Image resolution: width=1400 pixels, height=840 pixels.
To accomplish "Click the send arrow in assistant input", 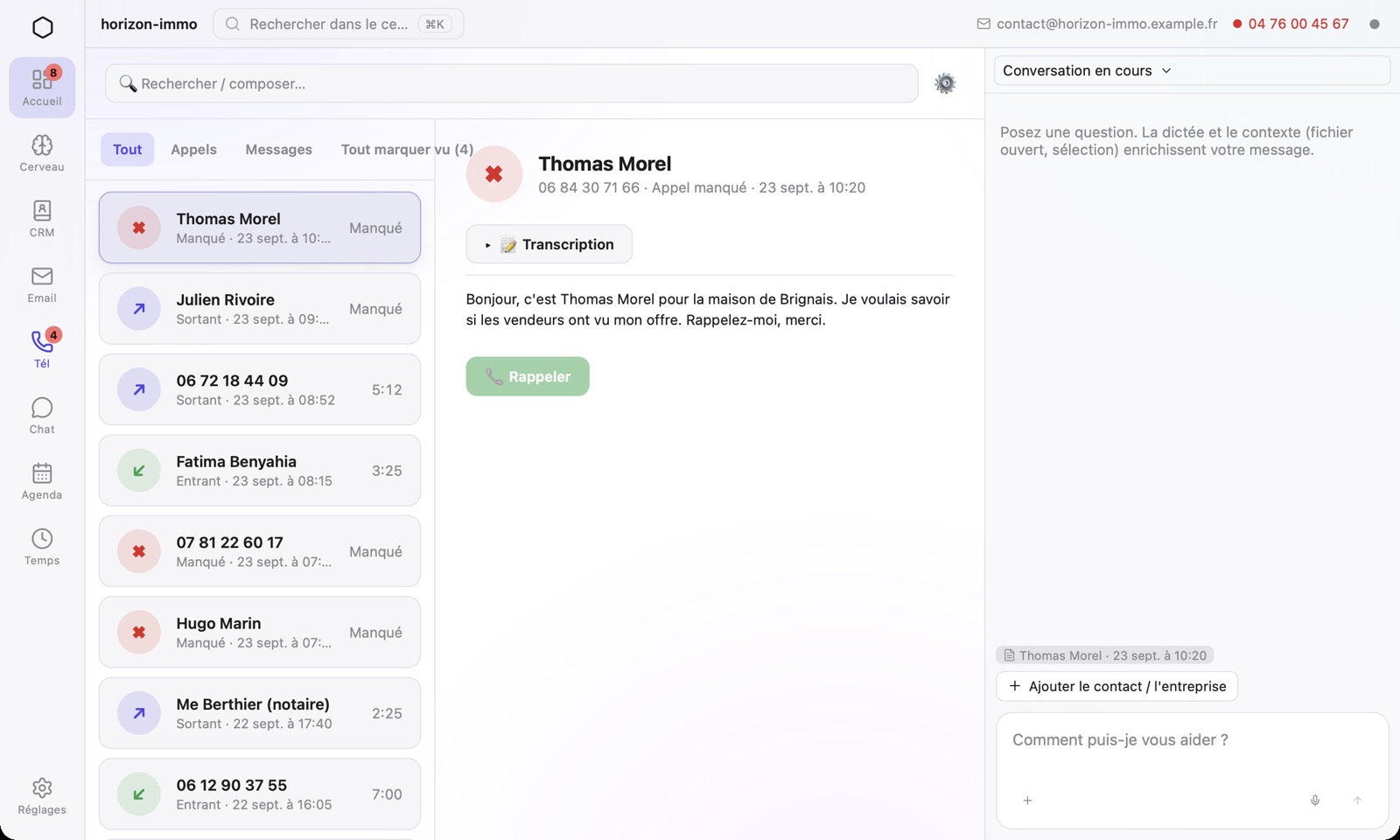I will pyautogui.click(x=1358, y=801).
